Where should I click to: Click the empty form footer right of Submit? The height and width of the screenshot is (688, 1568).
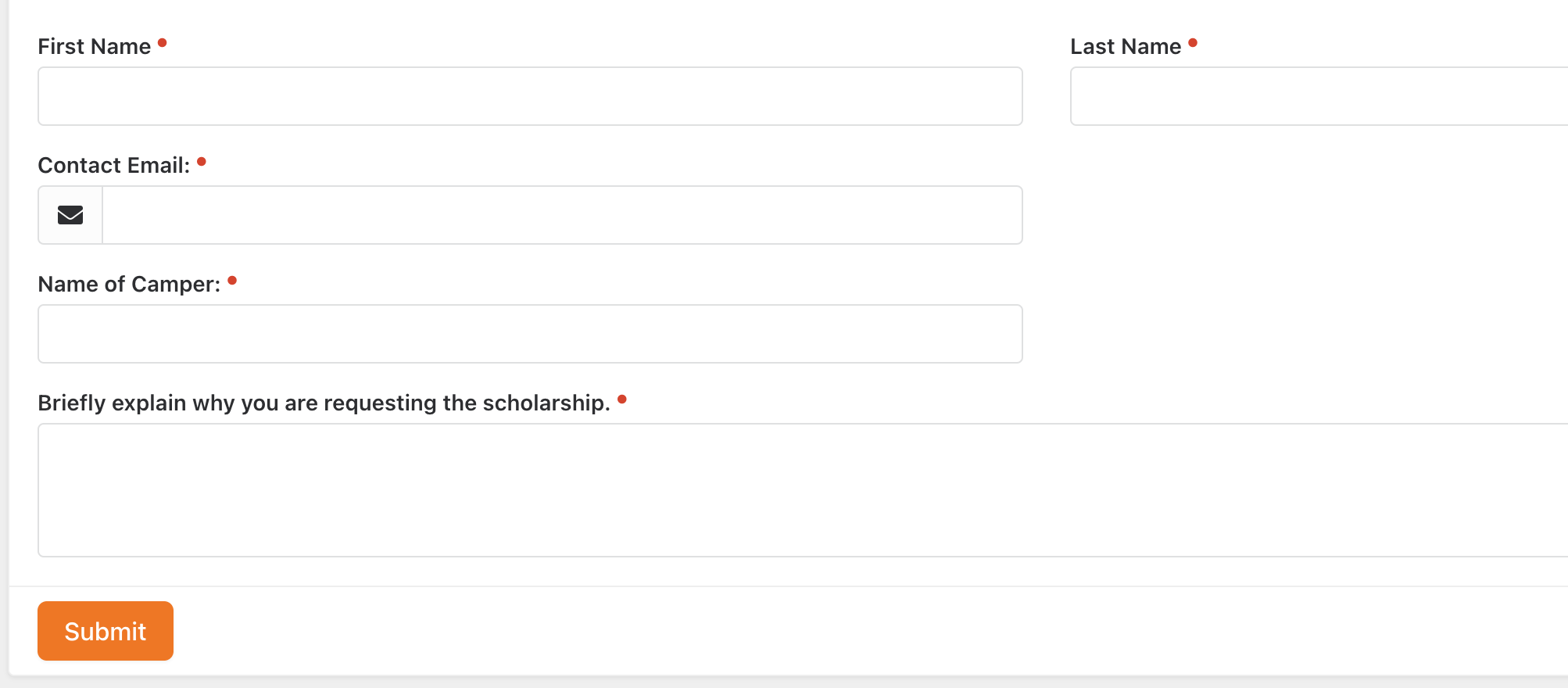pos(860,631)
